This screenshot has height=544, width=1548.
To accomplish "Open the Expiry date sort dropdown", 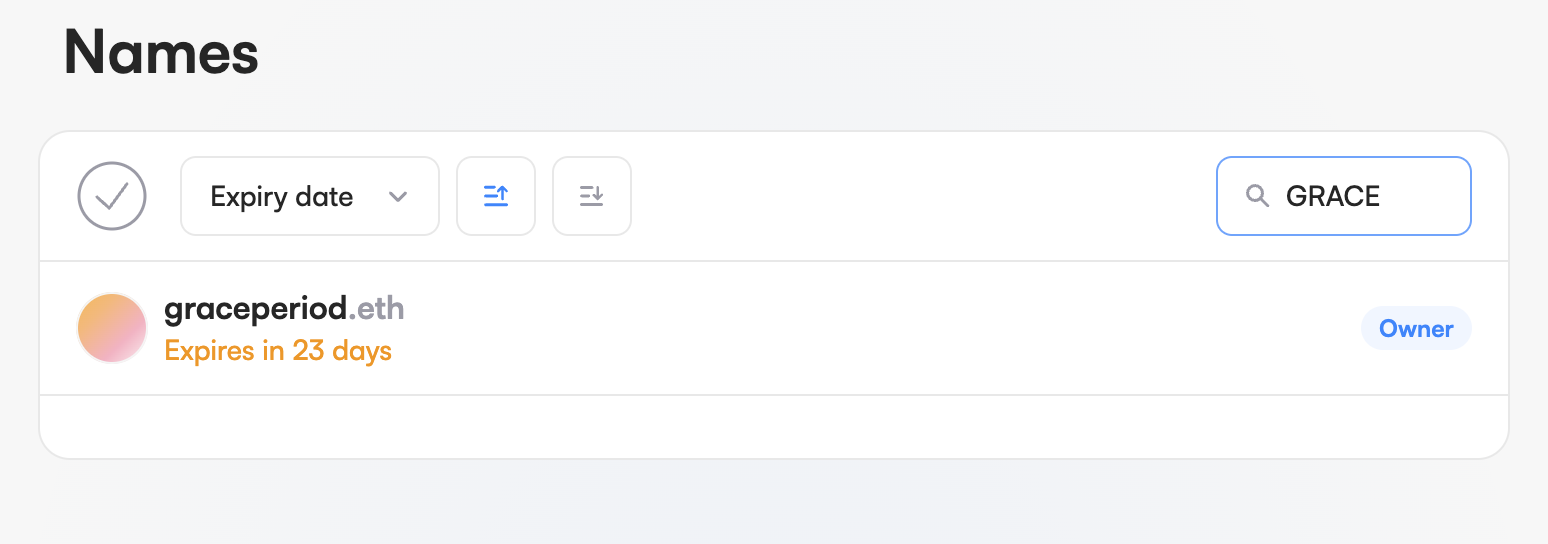I will 309,196.
